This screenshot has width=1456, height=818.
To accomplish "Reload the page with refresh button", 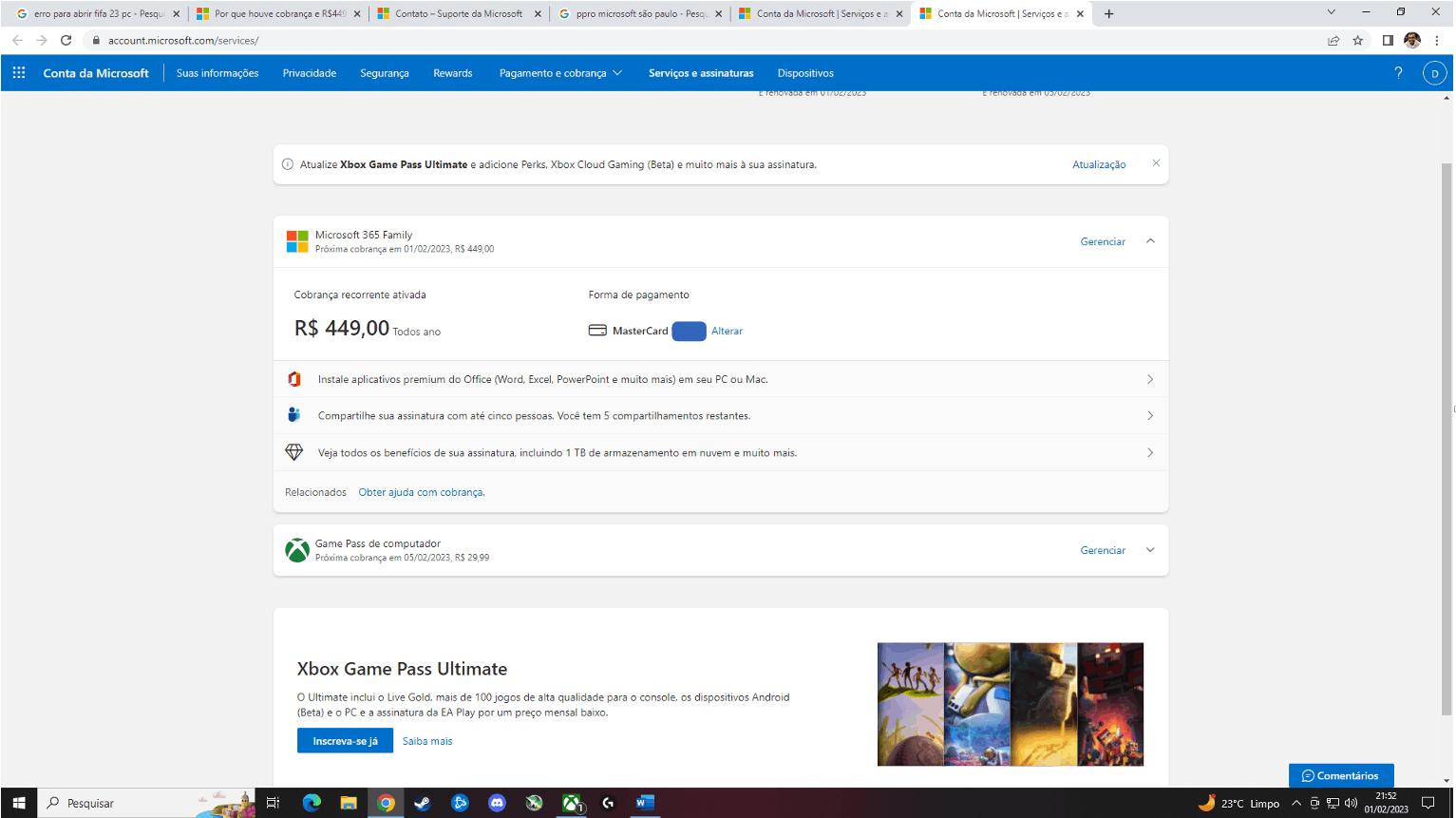I will 66,40.
